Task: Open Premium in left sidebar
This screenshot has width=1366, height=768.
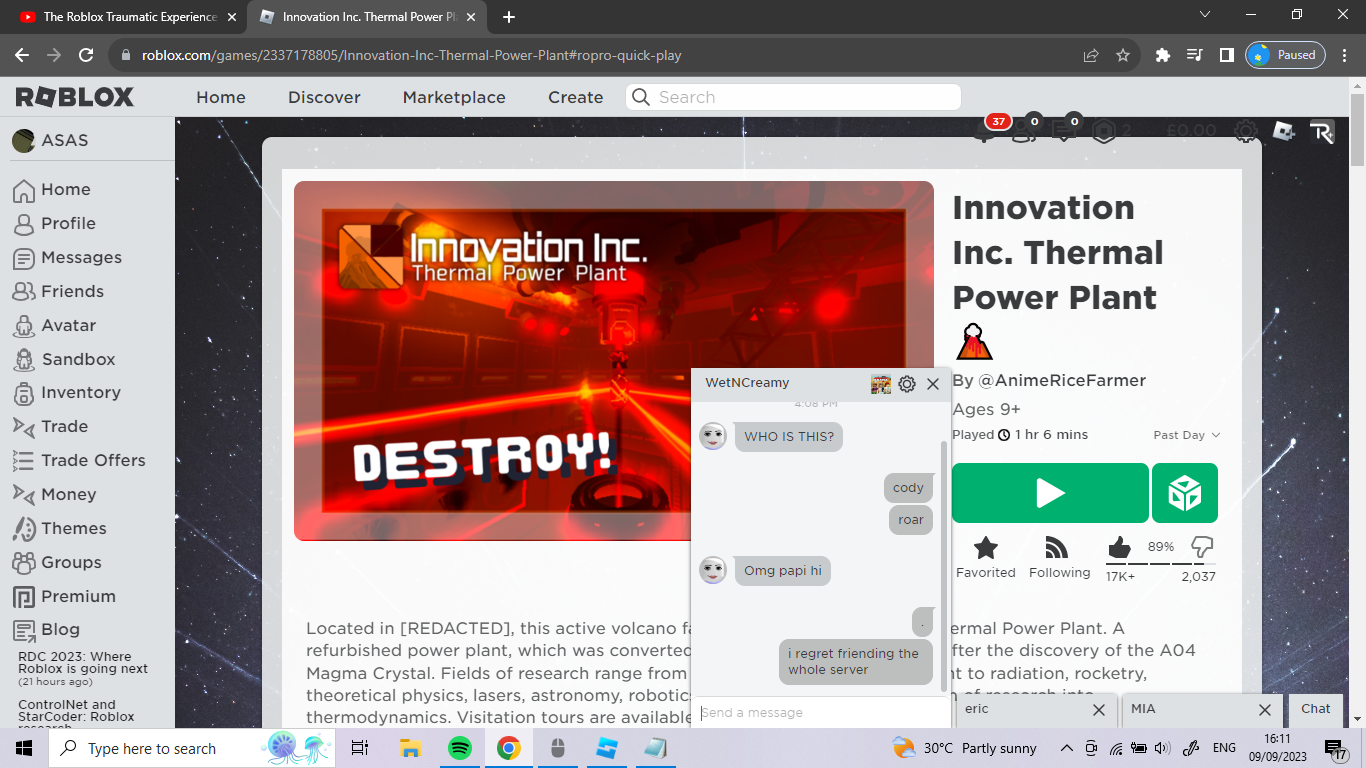Action: [64, 596]
